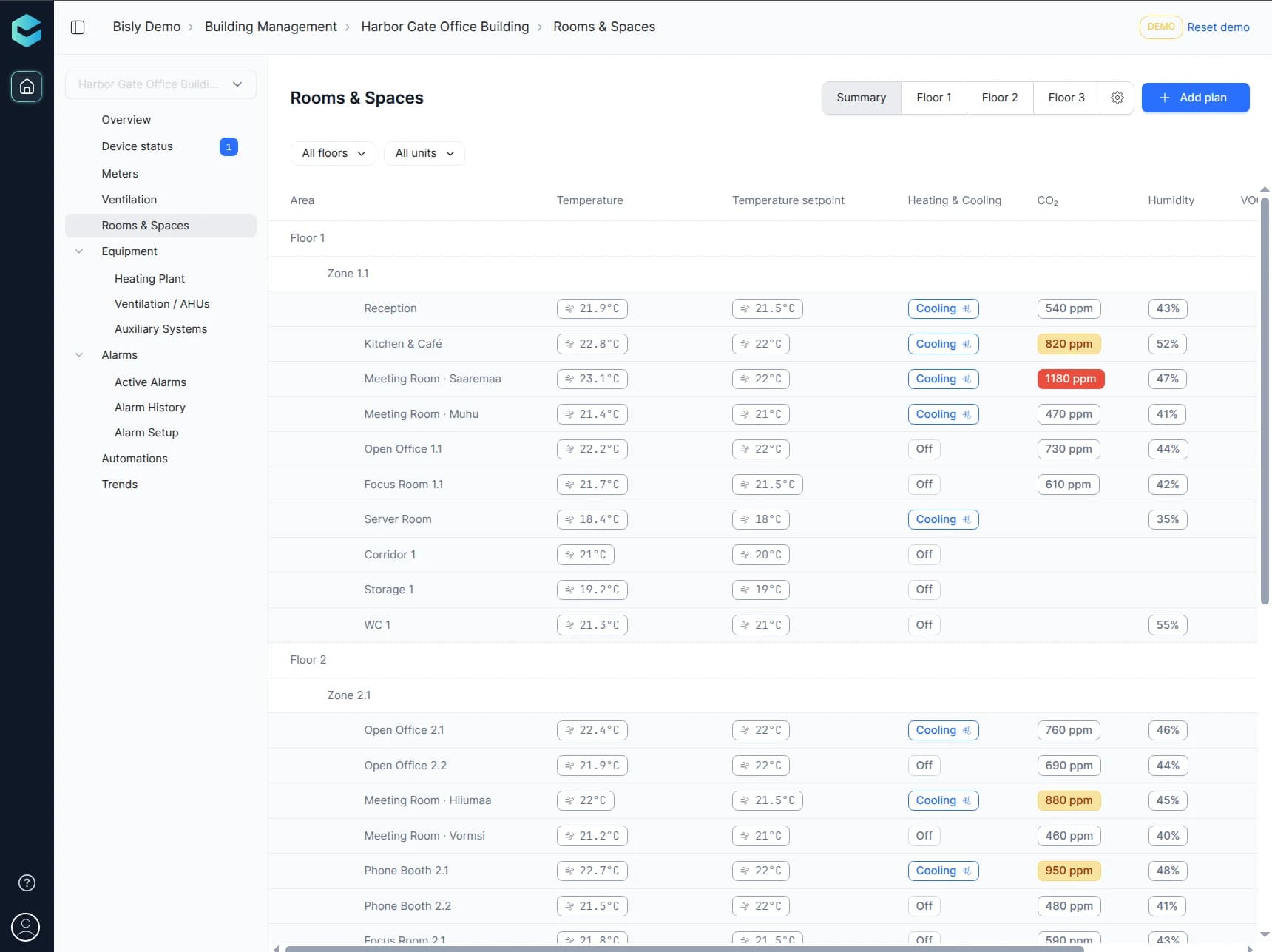Viewport: 1272px width, 952px height.
Task: Open the home icon in the left rail
Action: [x=27, y=87]
